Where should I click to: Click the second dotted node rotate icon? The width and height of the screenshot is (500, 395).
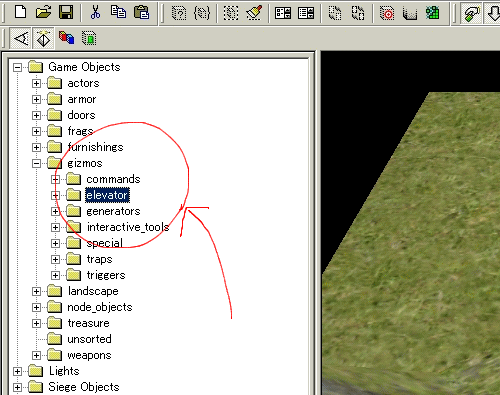click(358, 13)
